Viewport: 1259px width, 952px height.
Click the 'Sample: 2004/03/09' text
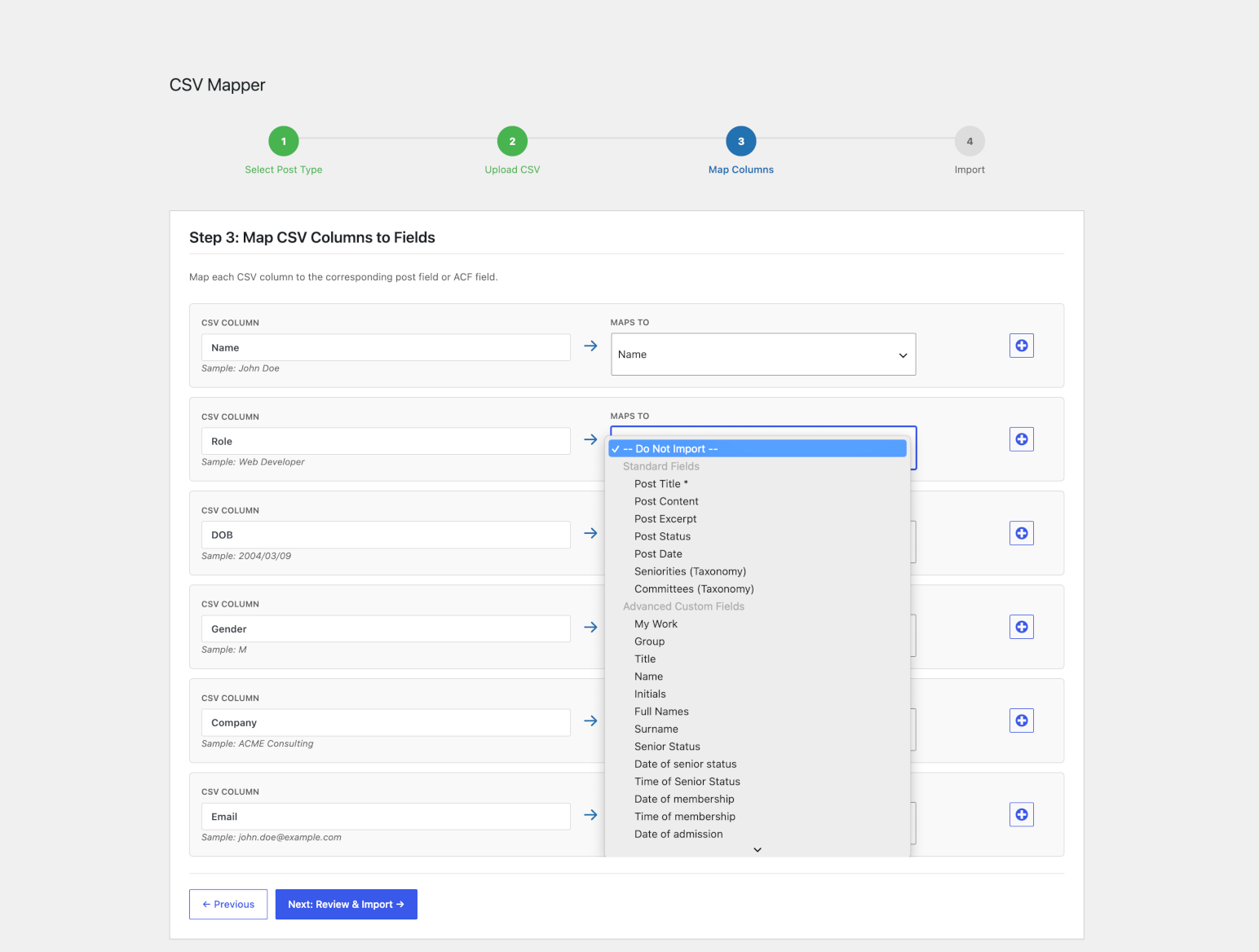click(246, 556)
